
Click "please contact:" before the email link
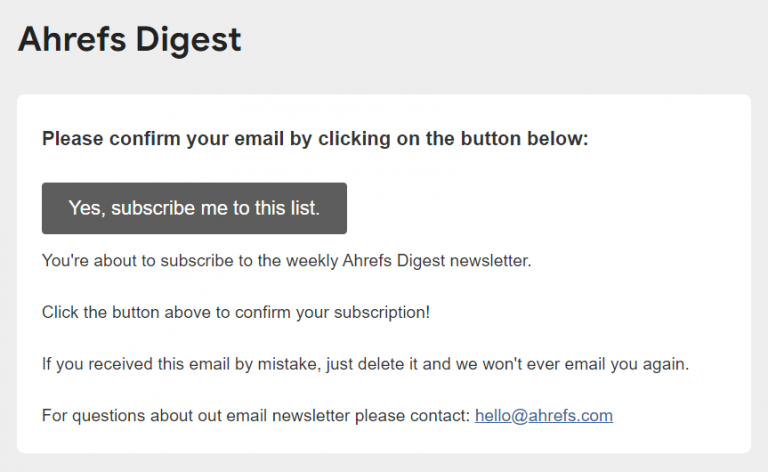tap(412, 416)
